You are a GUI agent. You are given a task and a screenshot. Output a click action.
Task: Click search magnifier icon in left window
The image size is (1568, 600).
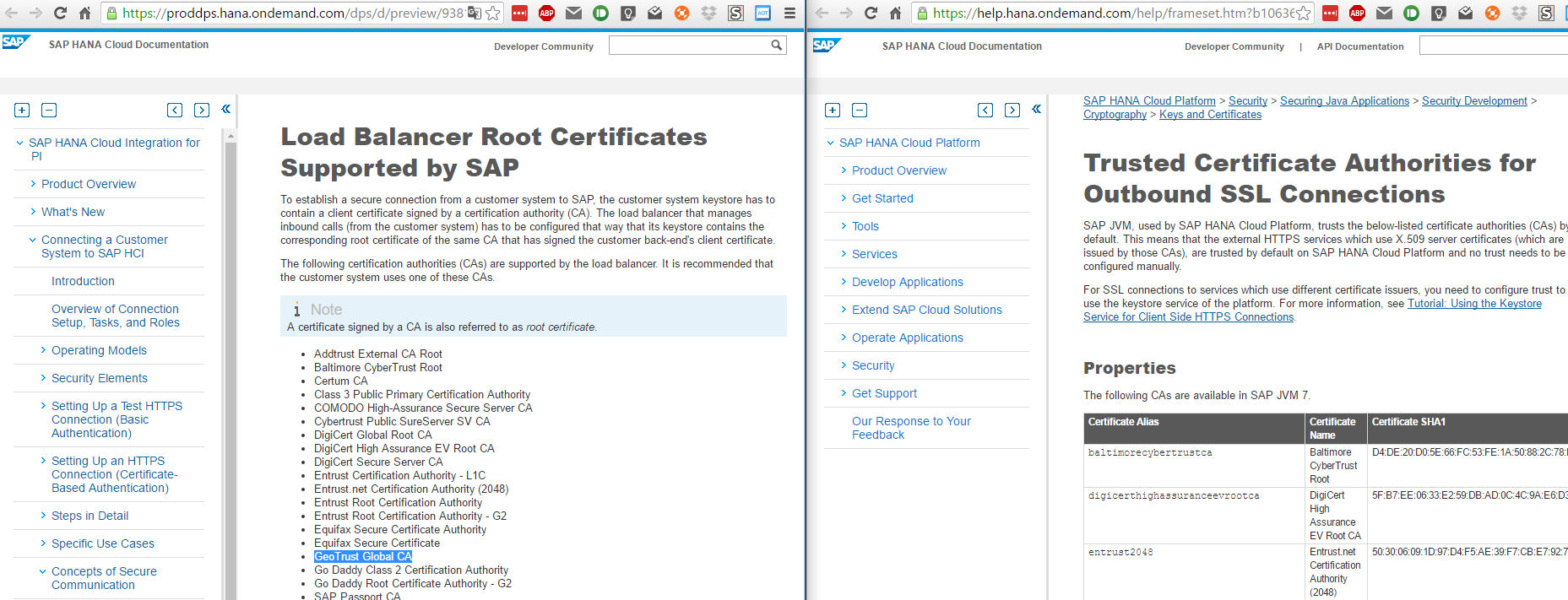point(776,46)
